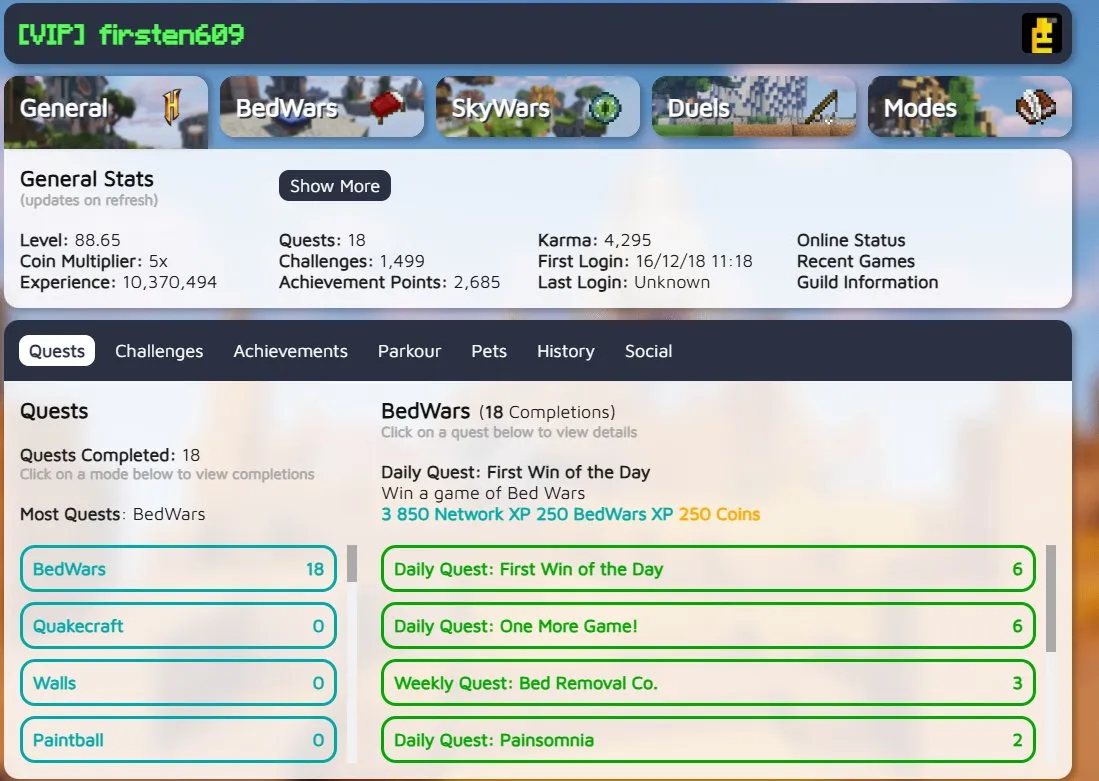Image resolution: width=1099 pixels, height=781 pixels.
Task: View Recent Games link
Action: [856, 262]
